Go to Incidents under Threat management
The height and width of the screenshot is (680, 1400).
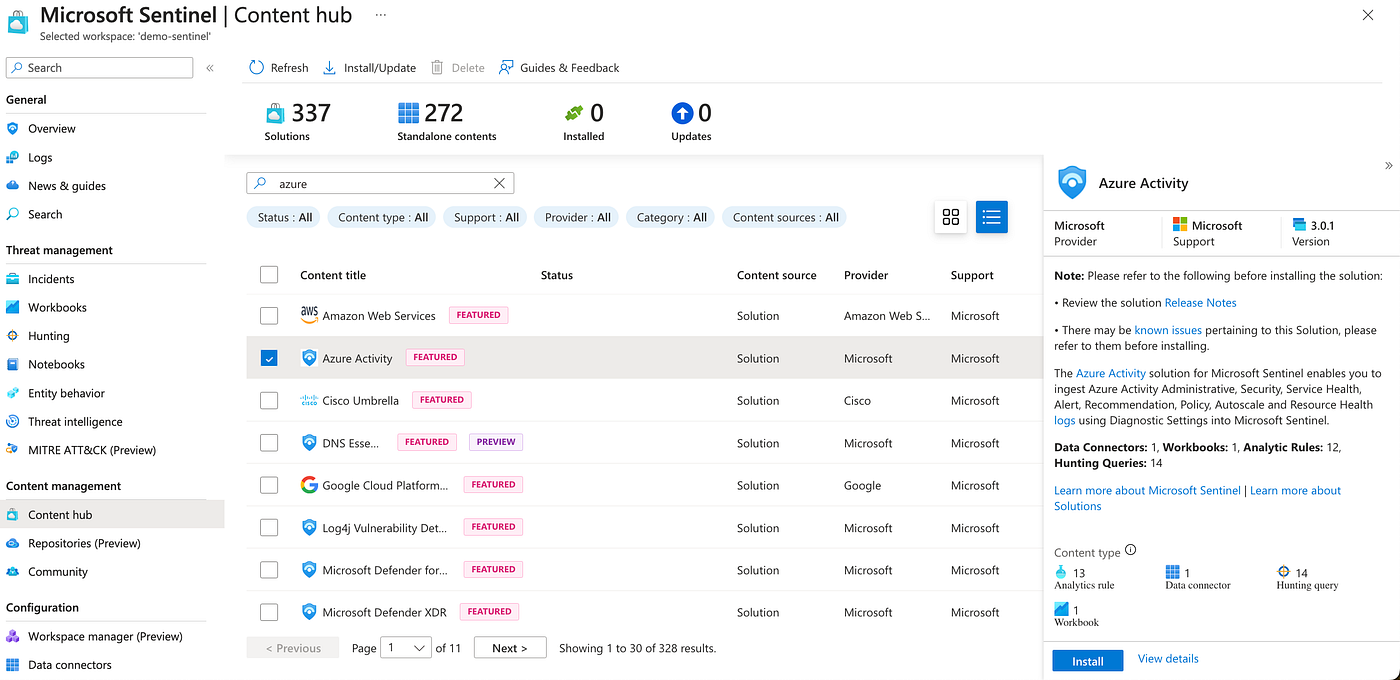tap(51, 279)
